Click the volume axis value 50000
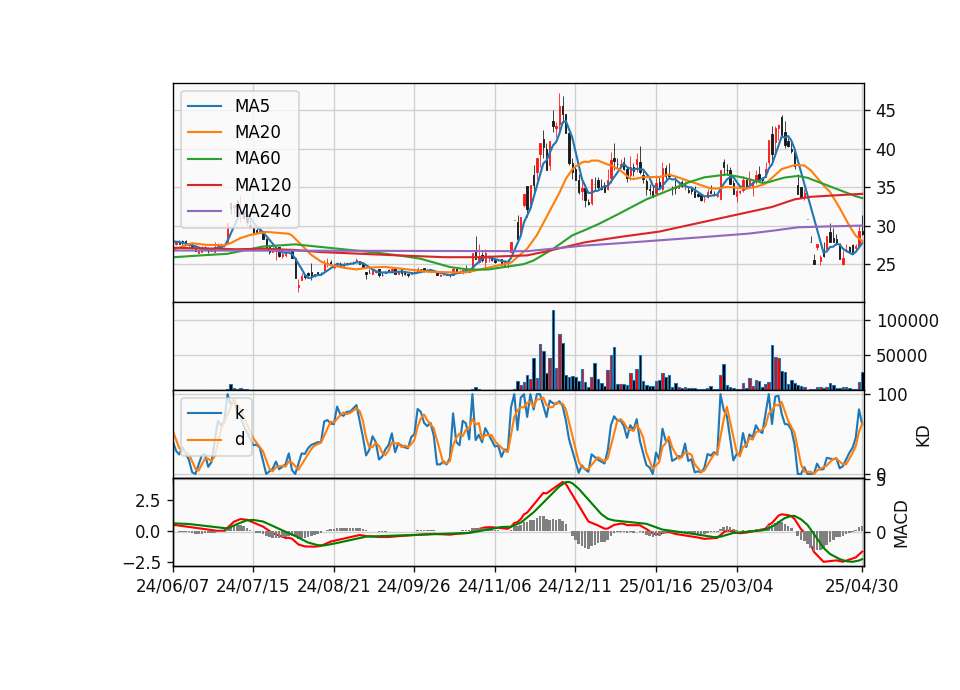The height and width of the screenshot is (690, 960). (x=902, y=356)
